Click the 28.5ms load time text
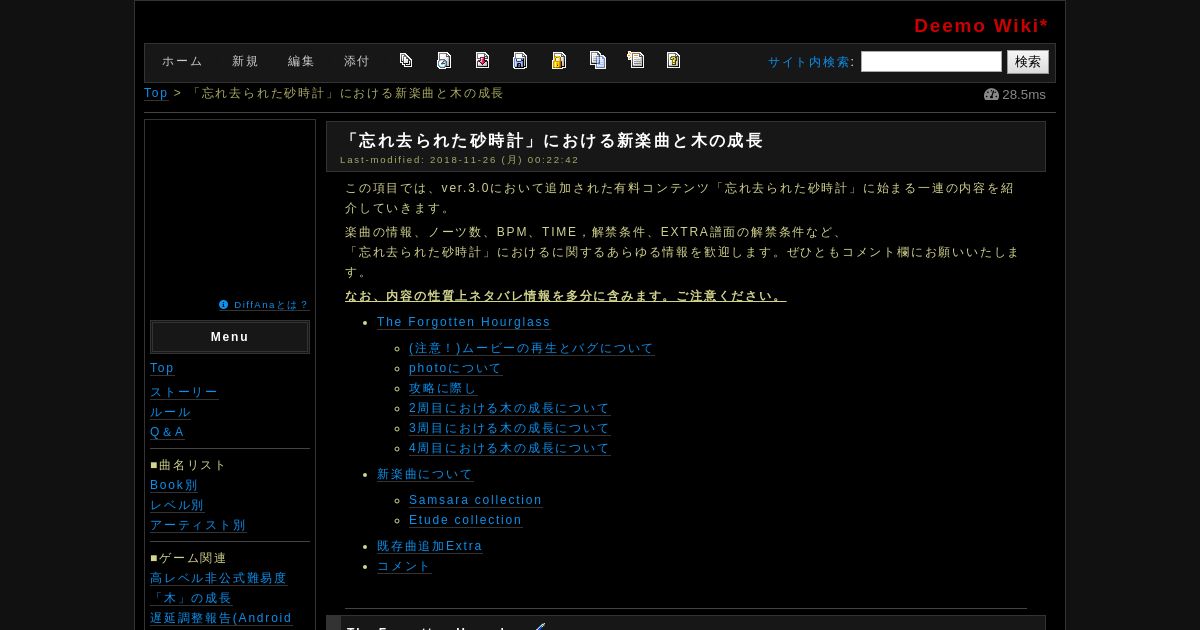This screenshot has width=1200, height=630. (x=1024, y=95)
